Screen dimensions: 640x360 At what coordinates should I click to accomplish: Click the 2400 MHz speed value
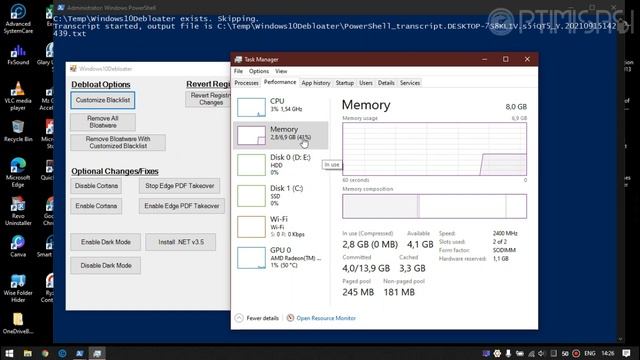505,233
